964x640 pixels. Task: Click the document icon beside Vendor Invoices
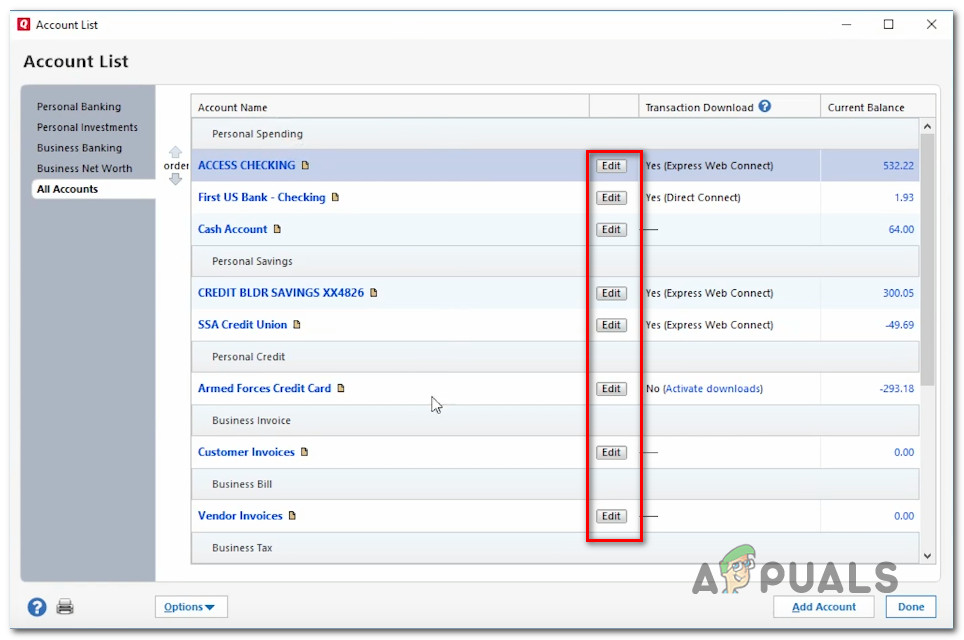coord(293,515)
